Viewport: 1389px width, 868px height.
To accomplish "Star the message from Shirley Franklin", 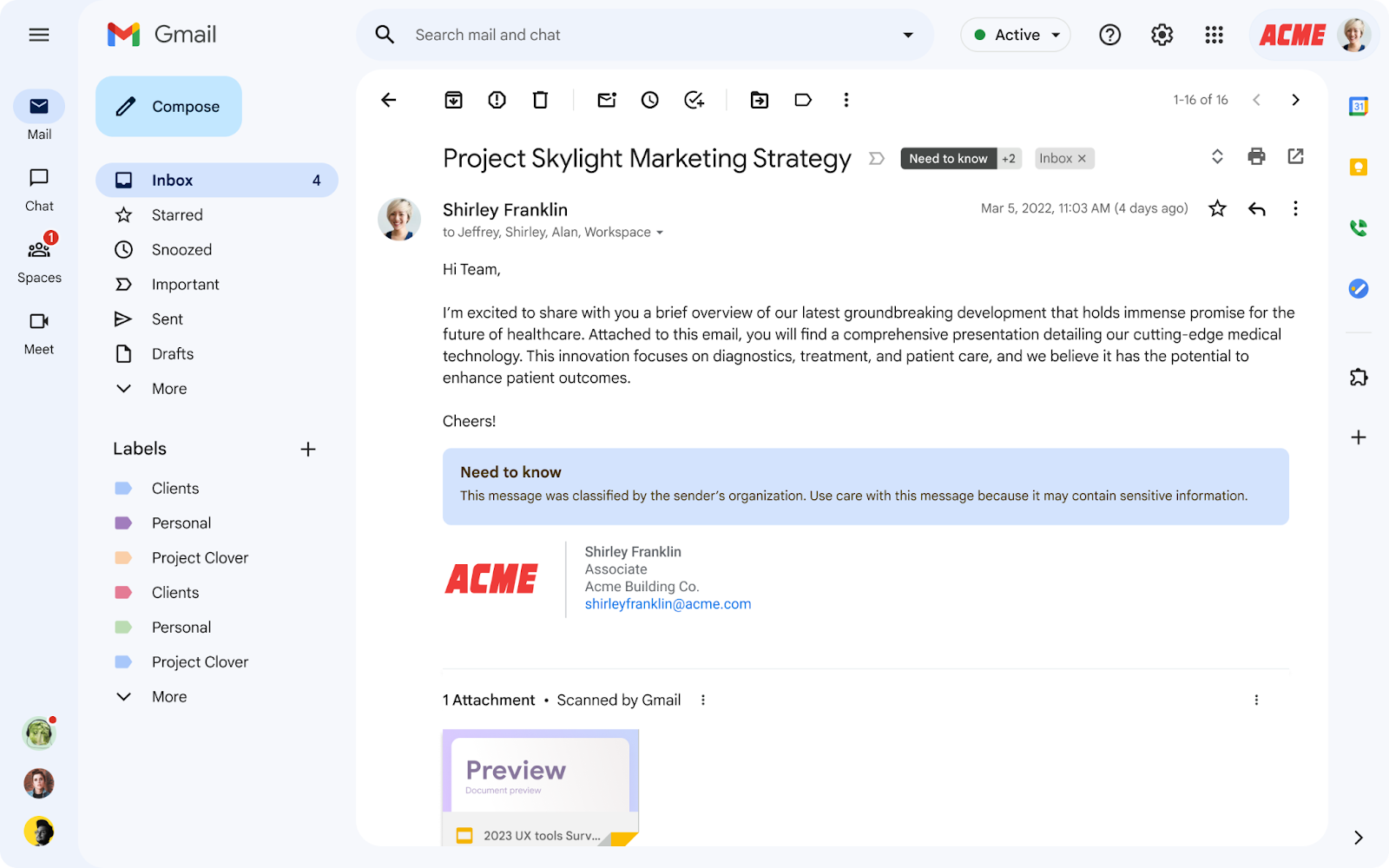I will click(1217, 208).
